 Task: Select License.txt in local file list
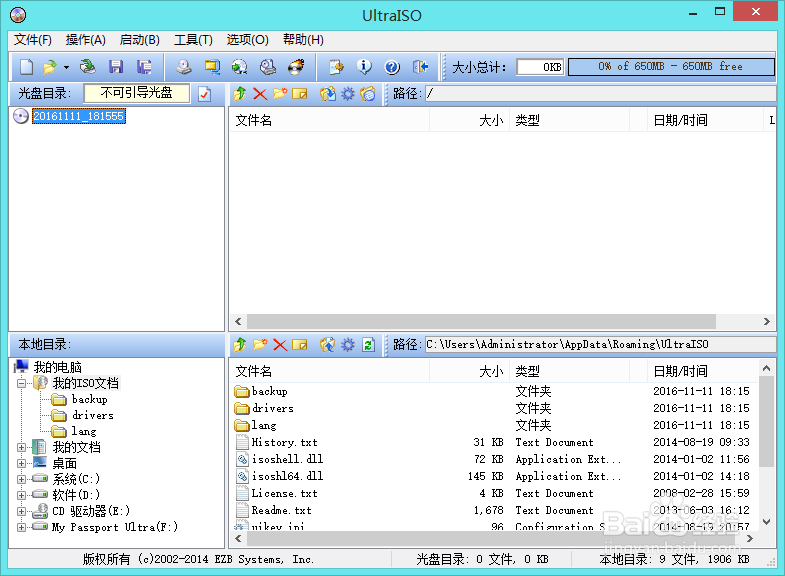284,493
